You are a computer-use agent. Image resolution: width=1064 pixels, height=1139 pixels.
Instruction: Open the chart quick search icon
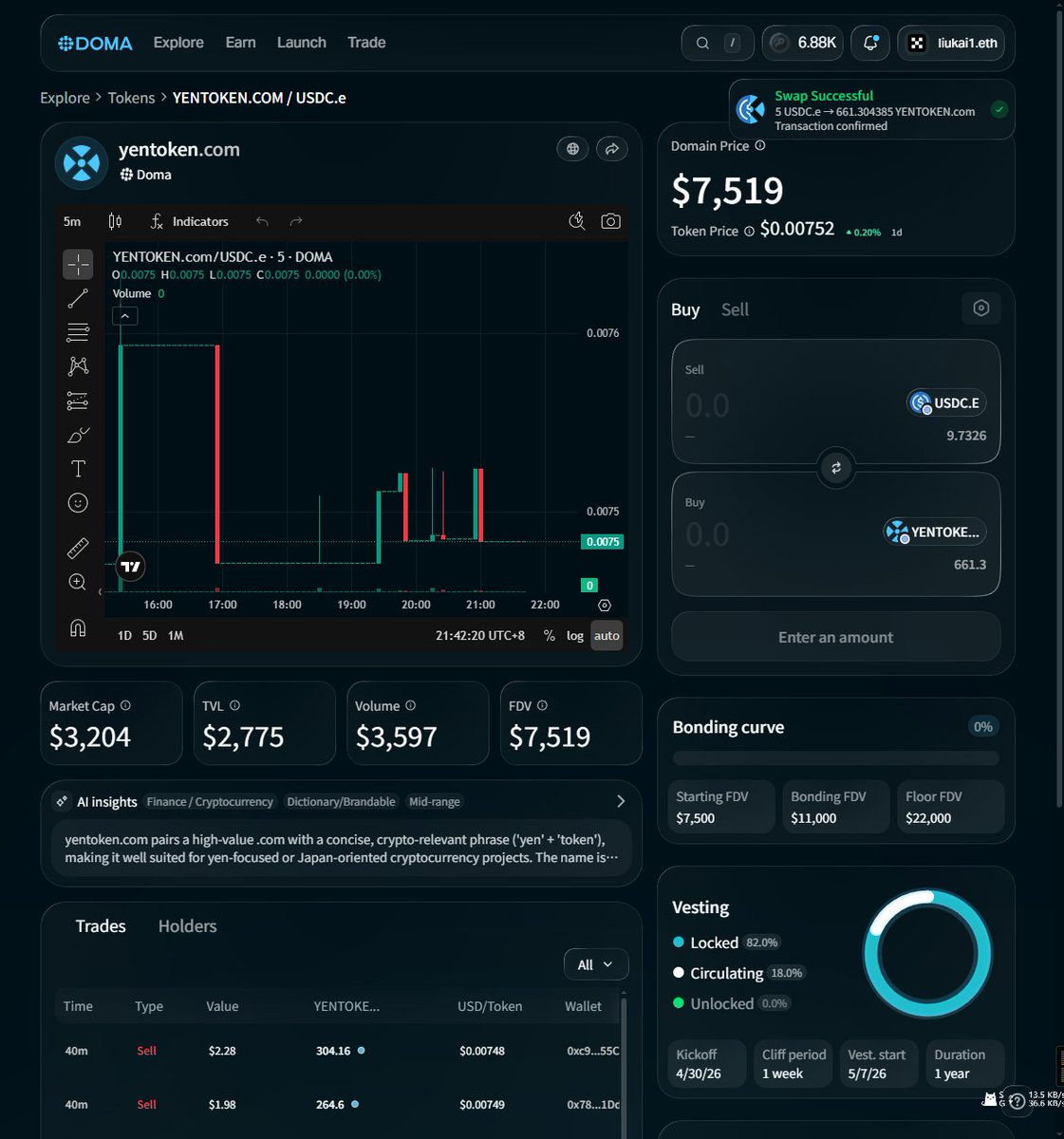(576, 221)
